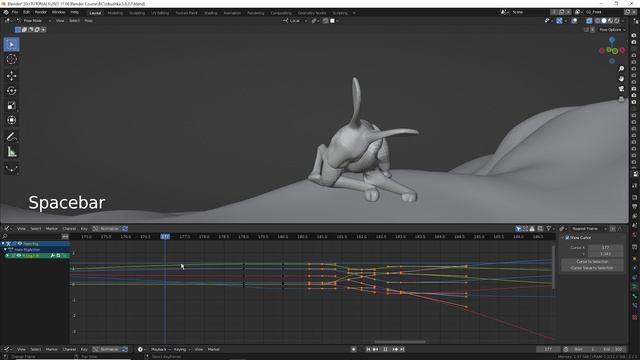Toggle Only Show Selected arrow in graph header
Viewport: 640px width, 360px height.
pyautogui.click(x=518, y=229)
